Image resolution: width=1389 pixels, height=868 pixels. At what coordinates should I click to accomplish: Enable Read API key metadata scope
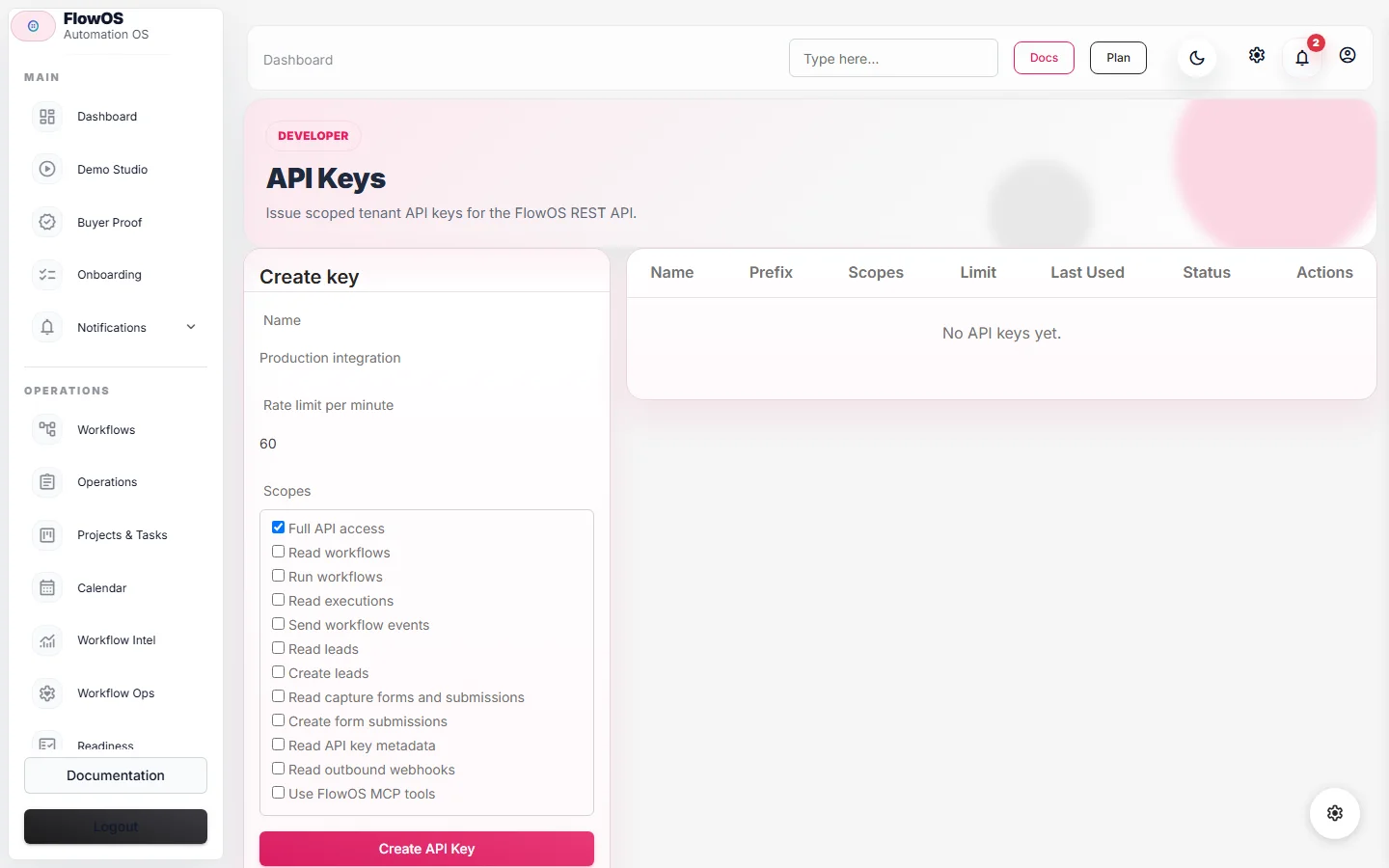click(x=278, y=745)
